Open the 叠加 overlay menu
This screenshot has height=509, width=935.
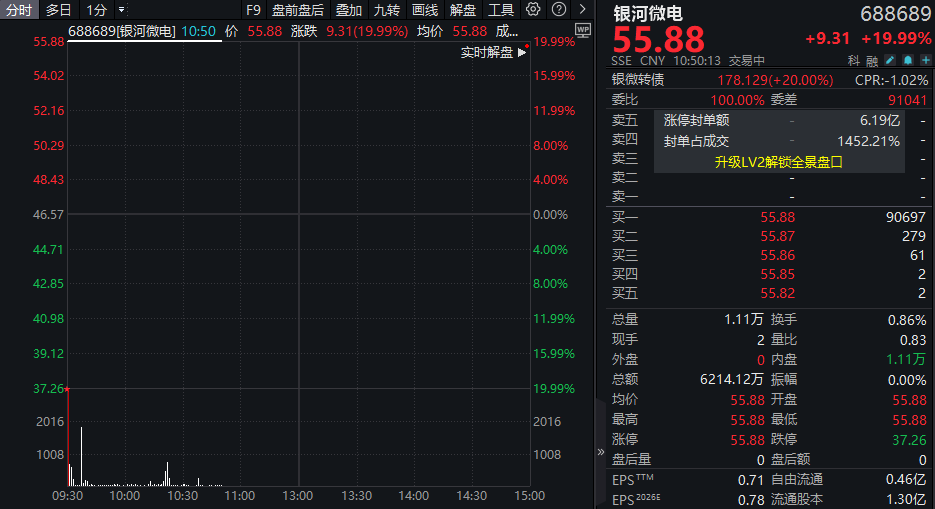349,10
